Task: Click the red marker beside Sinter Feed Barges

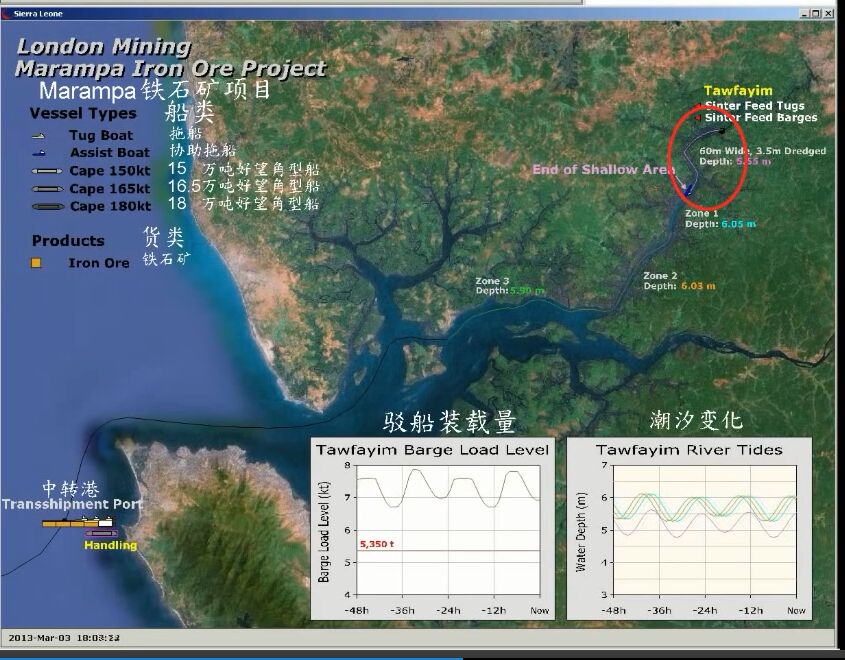Action: coord(699,117)
